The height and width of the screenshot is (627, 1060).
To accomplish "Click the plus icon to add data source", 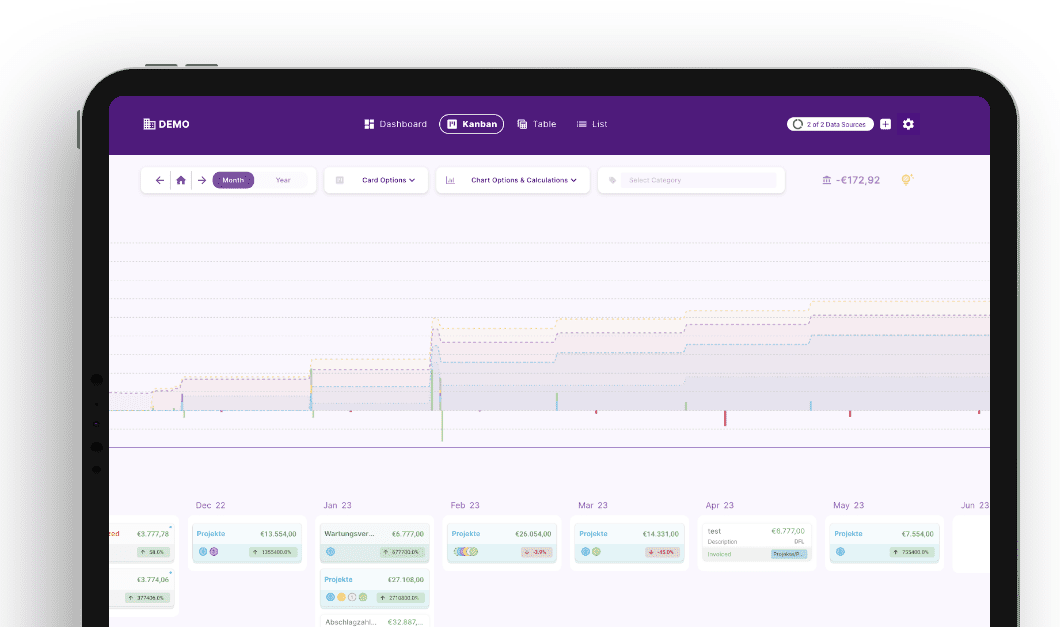I will coord(885,124).
